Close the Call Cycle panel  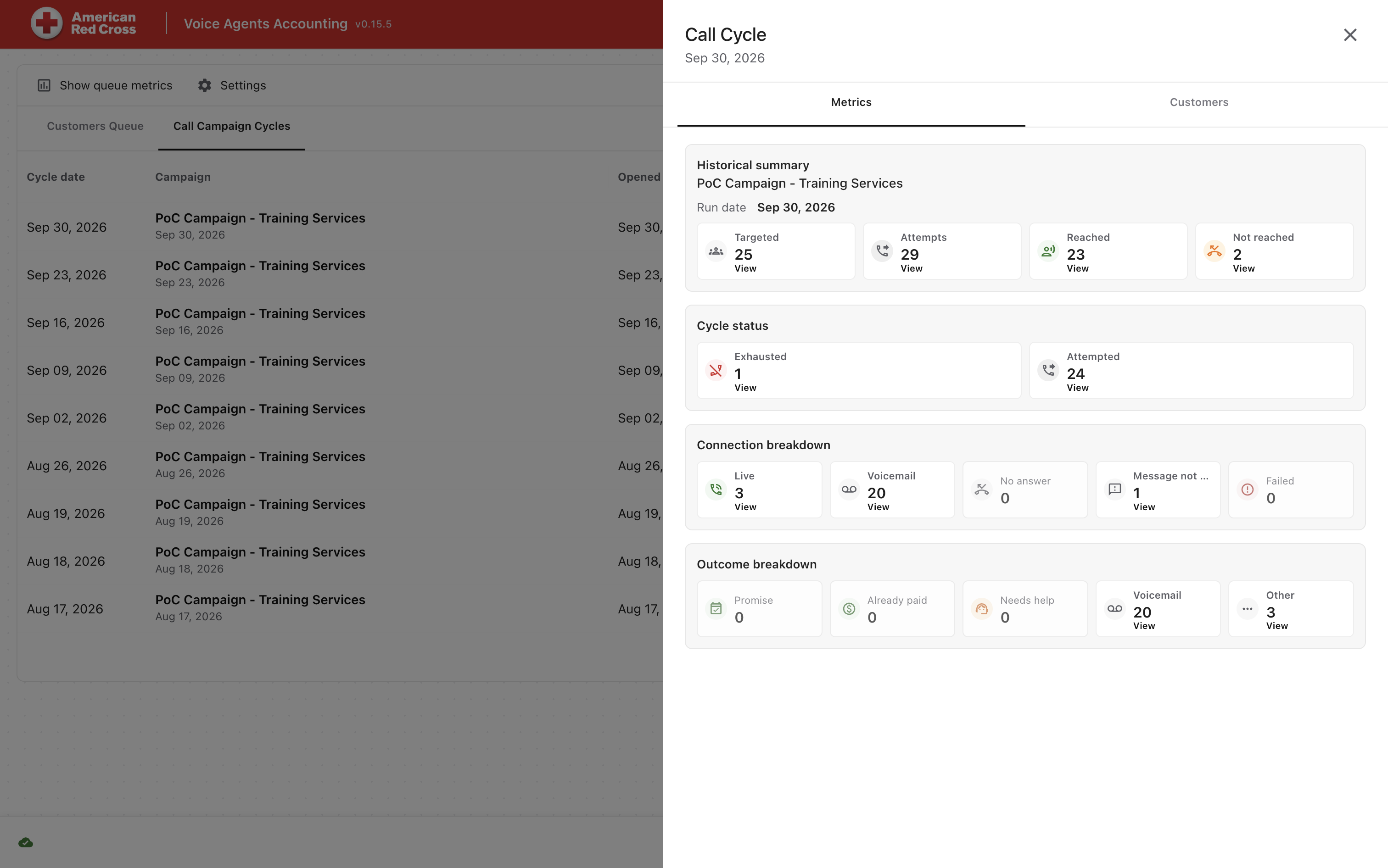[1350, 35]
